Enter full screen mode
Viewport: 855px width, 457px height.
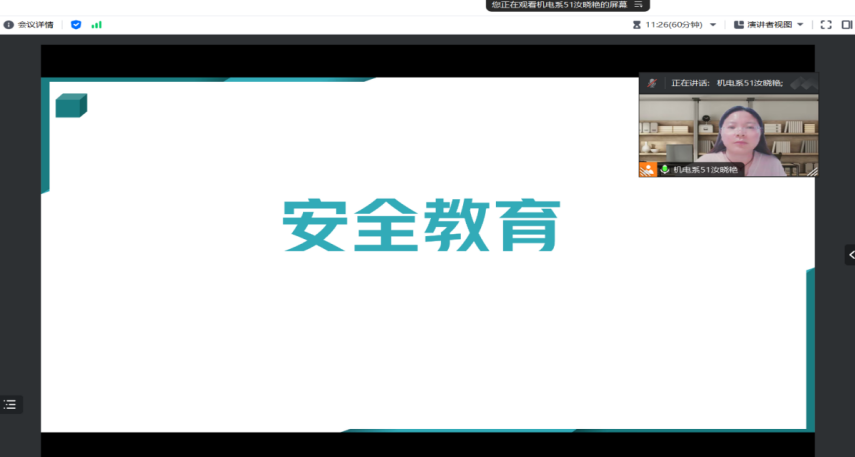tap(826, 24)
